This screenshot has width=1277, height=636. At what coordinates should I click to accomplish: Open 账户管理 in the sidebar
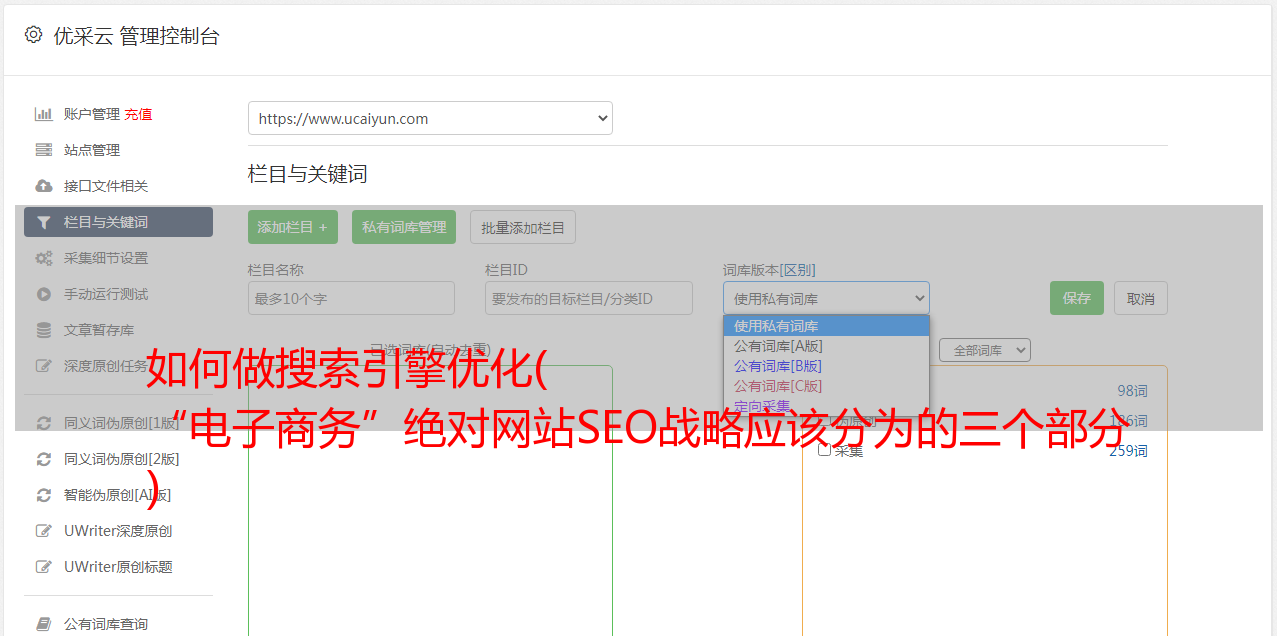(x=92, y=114)
